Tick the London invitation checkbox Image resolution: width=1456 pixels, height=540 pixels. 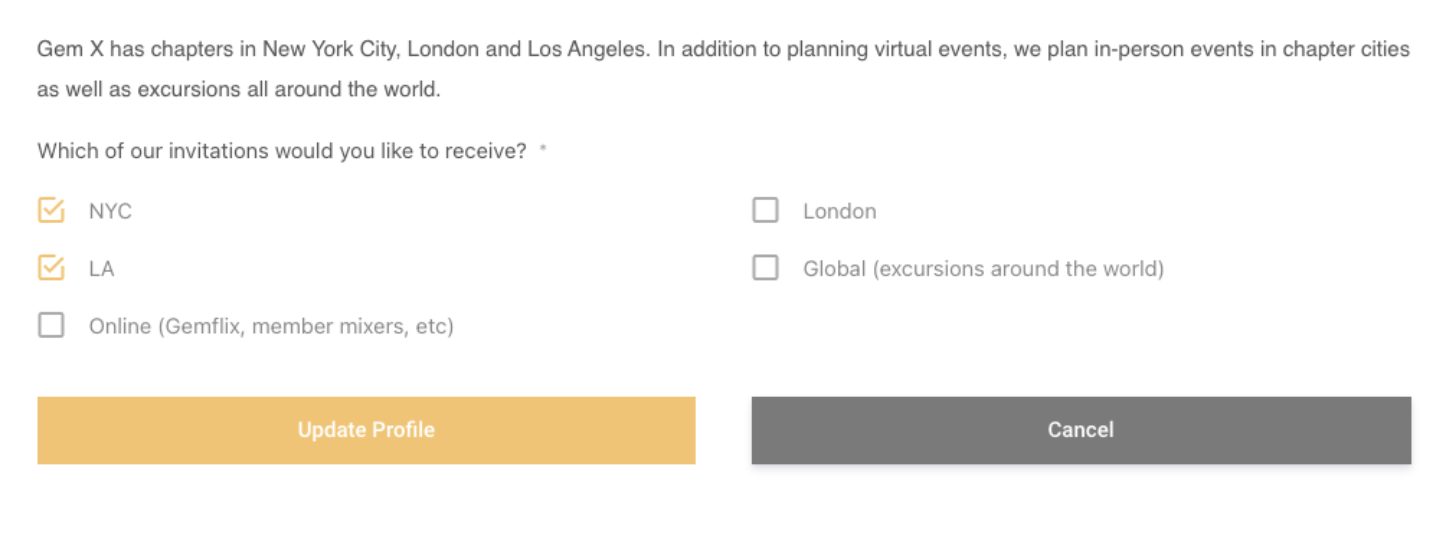[x=765, y=211]
